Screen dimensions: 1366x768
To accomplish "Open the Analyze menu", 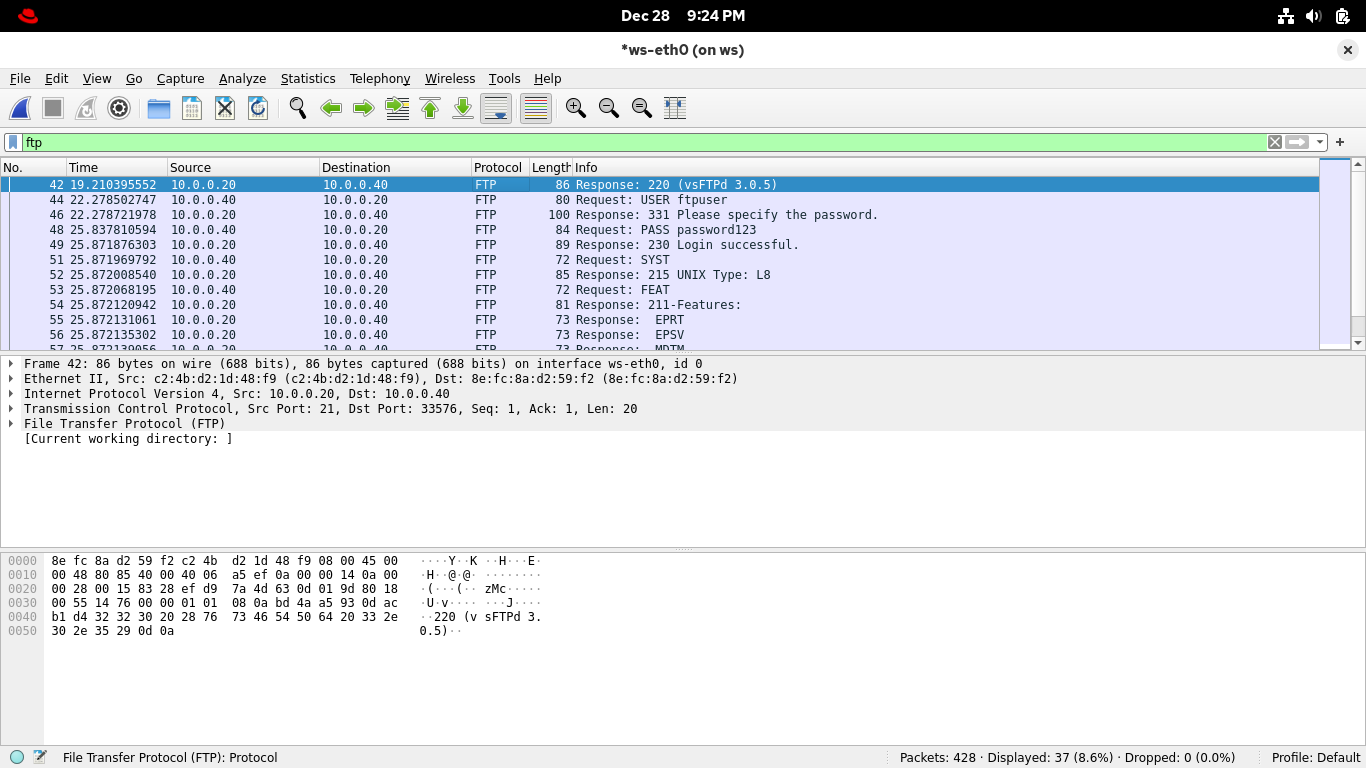I will tap(242, 79).
